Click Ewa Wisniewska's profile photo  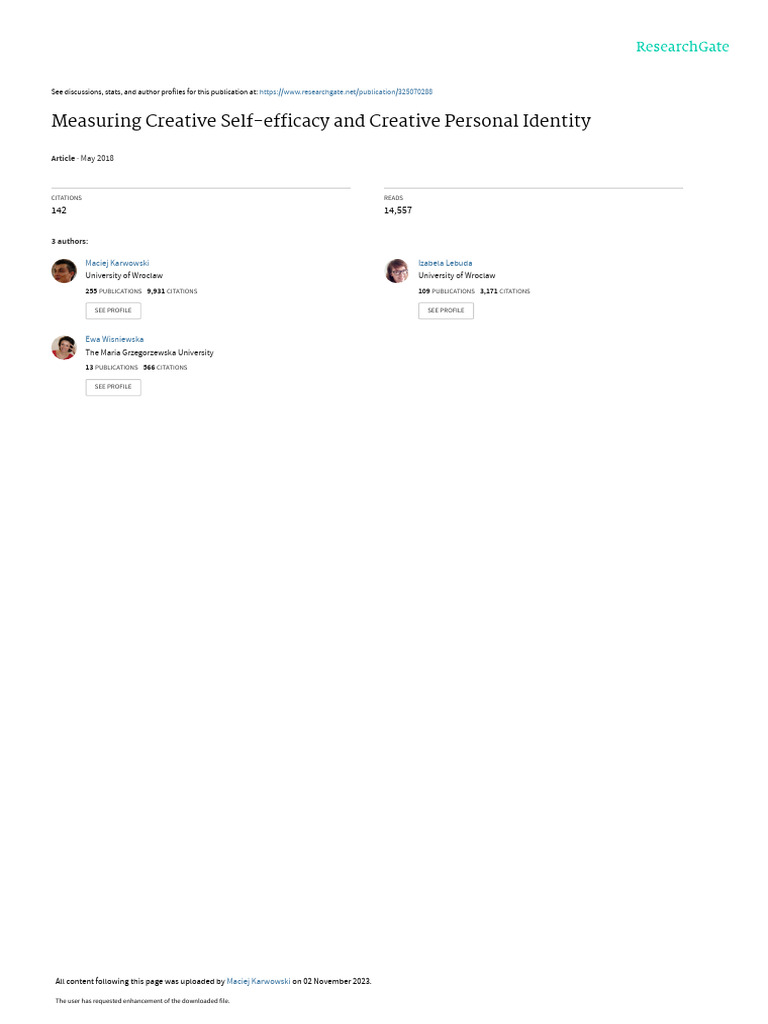pyautogui.click(x=64, y=347)
